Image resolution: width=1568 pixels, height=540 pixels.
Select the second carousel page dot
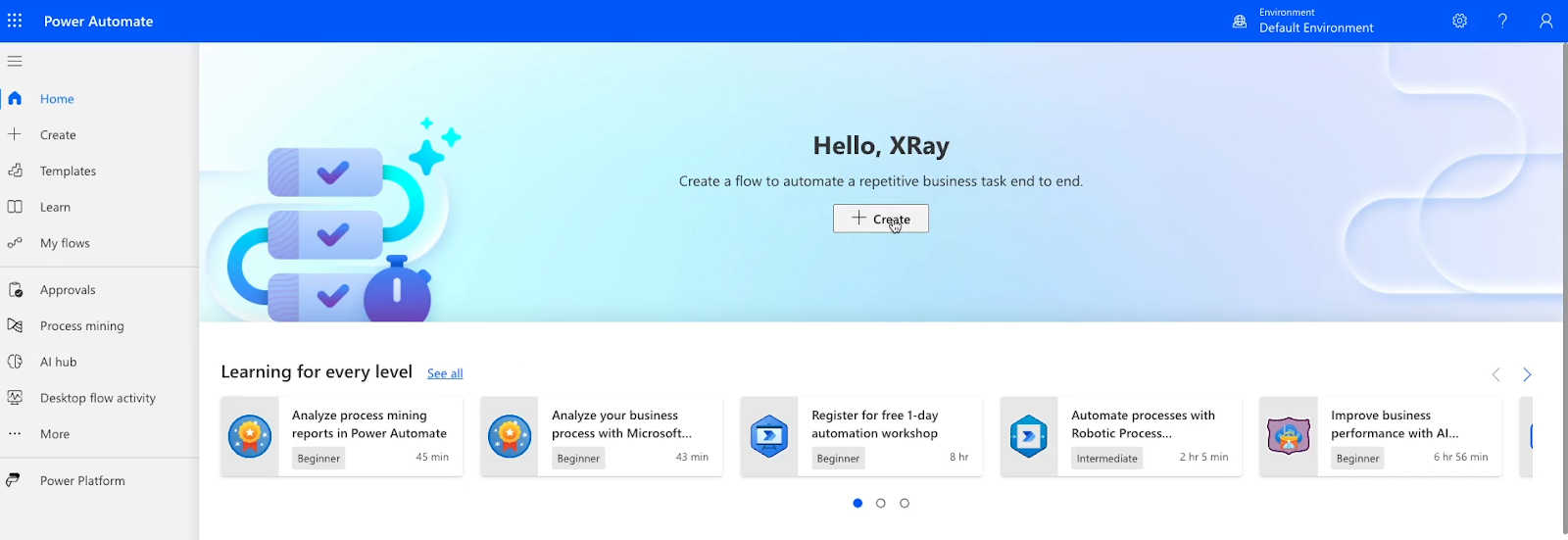pos(881,503)
